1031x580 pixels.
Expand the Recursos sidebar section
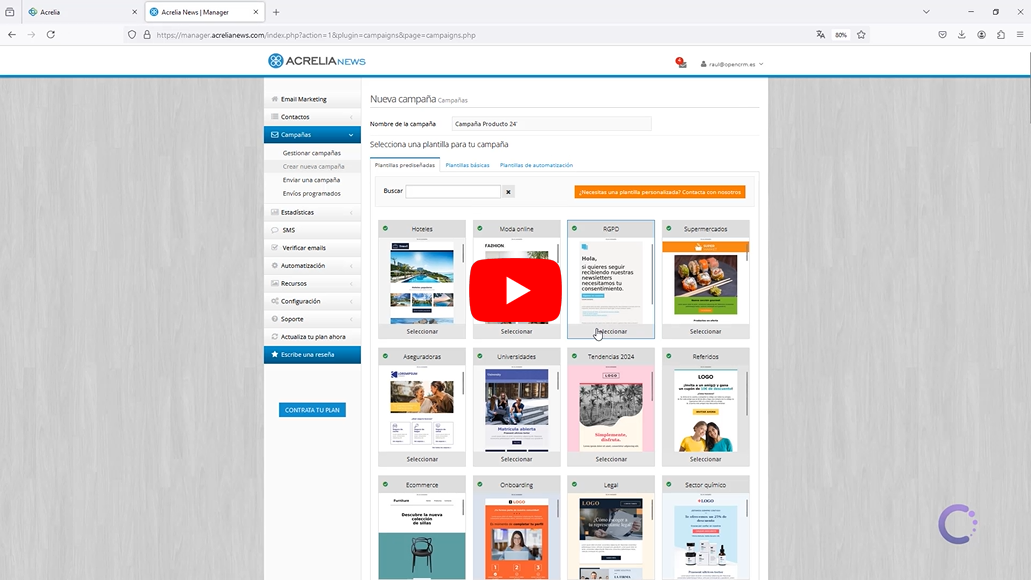pos(312,283)
